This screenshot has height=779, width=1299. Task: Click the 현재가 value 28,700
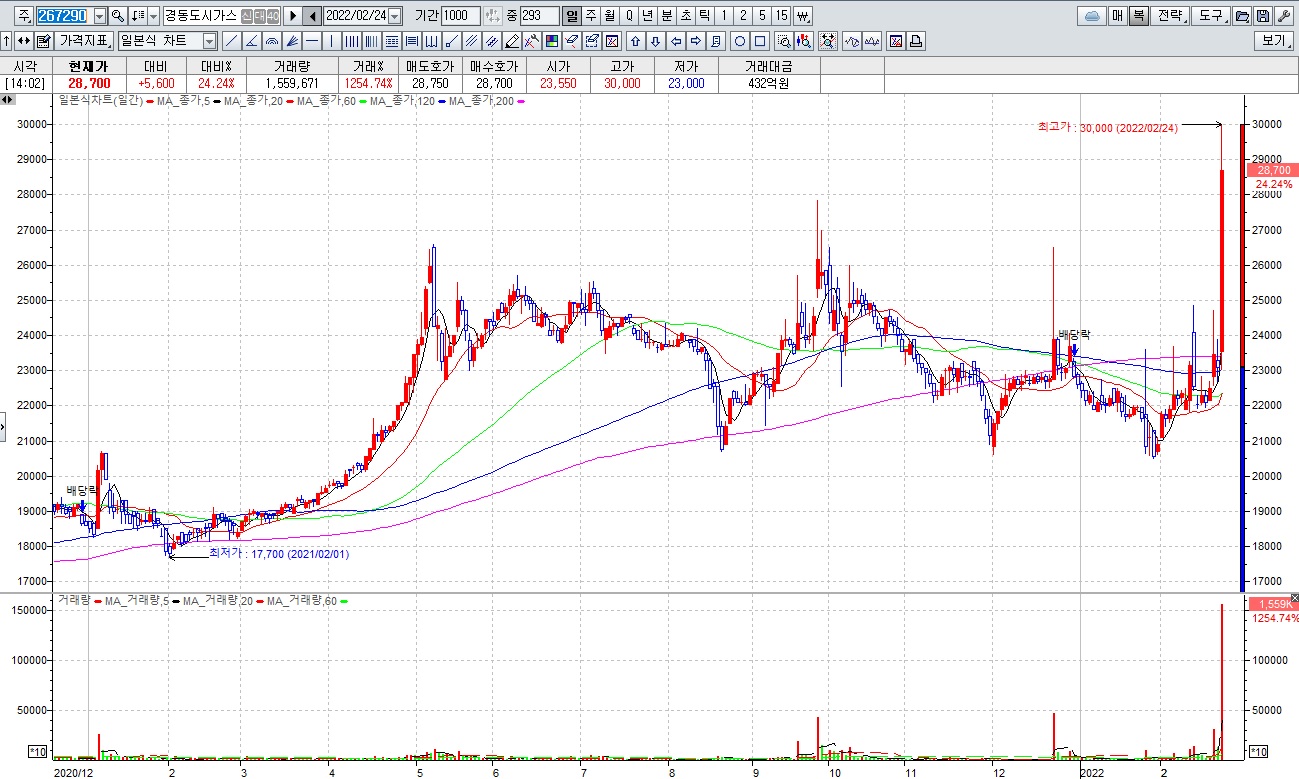[x=88, y=83]
